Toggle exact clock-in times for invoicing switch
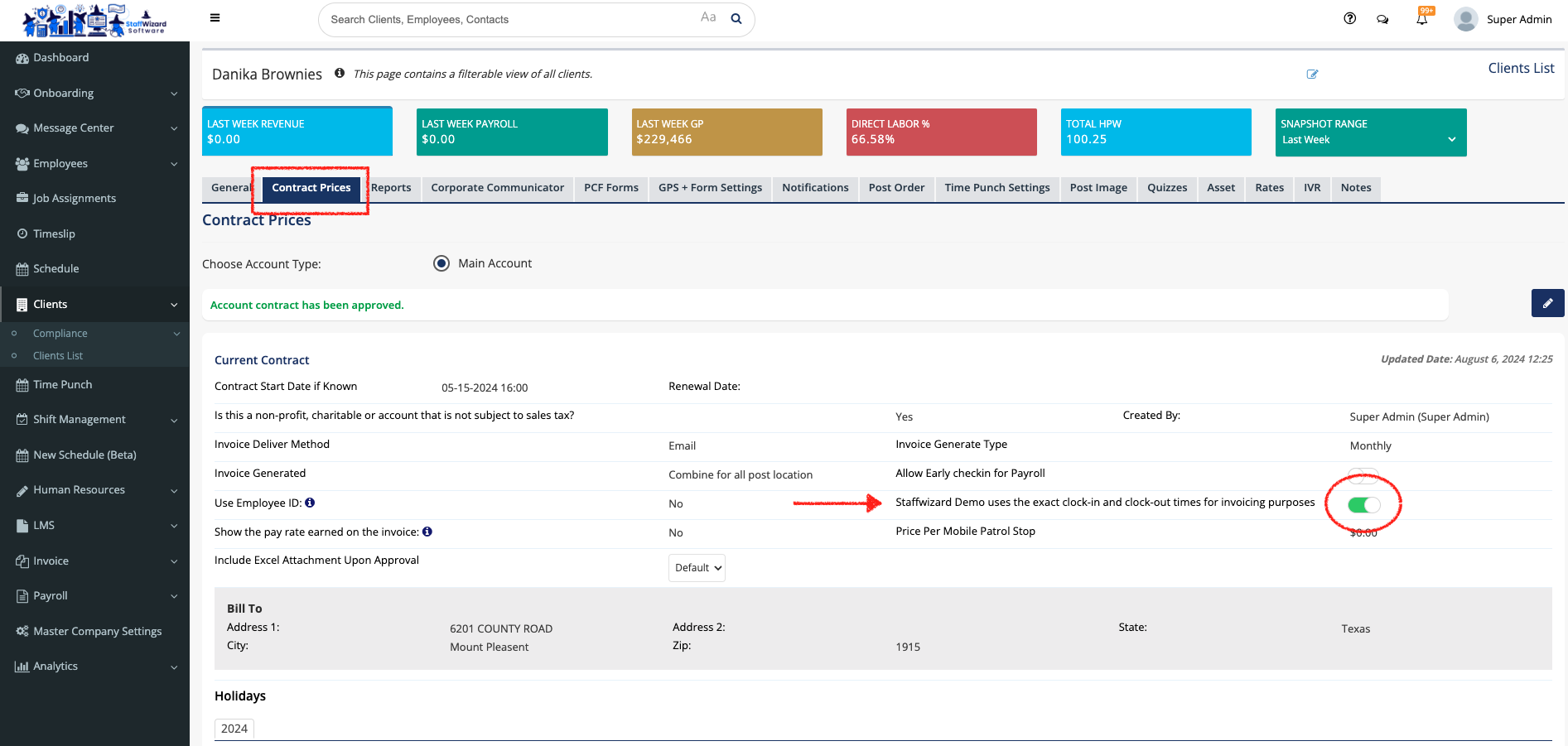This screenshot has width=1568, height=746. click(x=1363, y=504)
